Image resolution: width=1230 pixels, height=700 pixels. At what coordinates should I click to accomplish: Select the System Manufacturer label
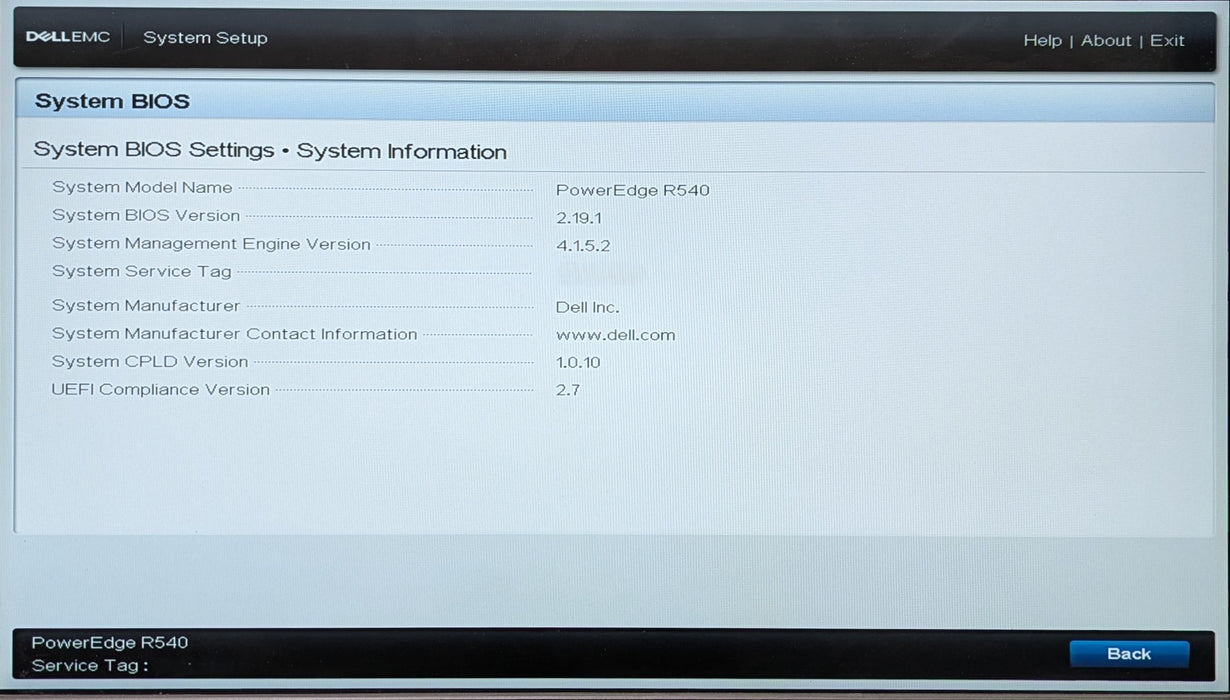(146, 306)
